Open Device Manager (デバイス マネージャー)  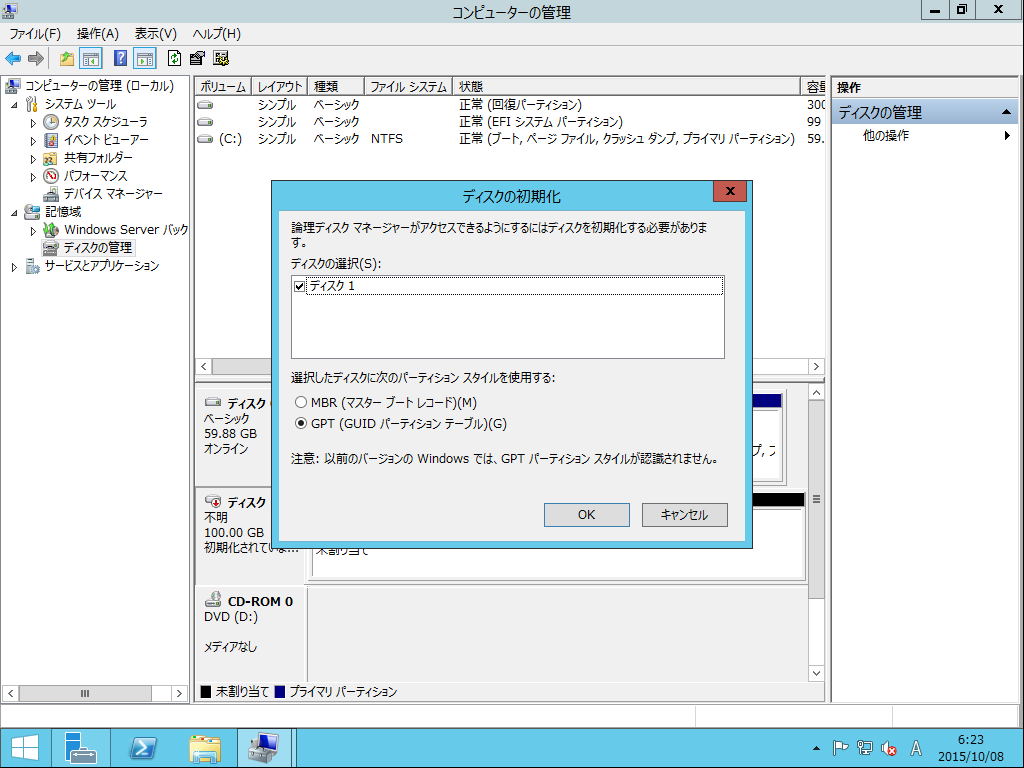pos(113,194)
